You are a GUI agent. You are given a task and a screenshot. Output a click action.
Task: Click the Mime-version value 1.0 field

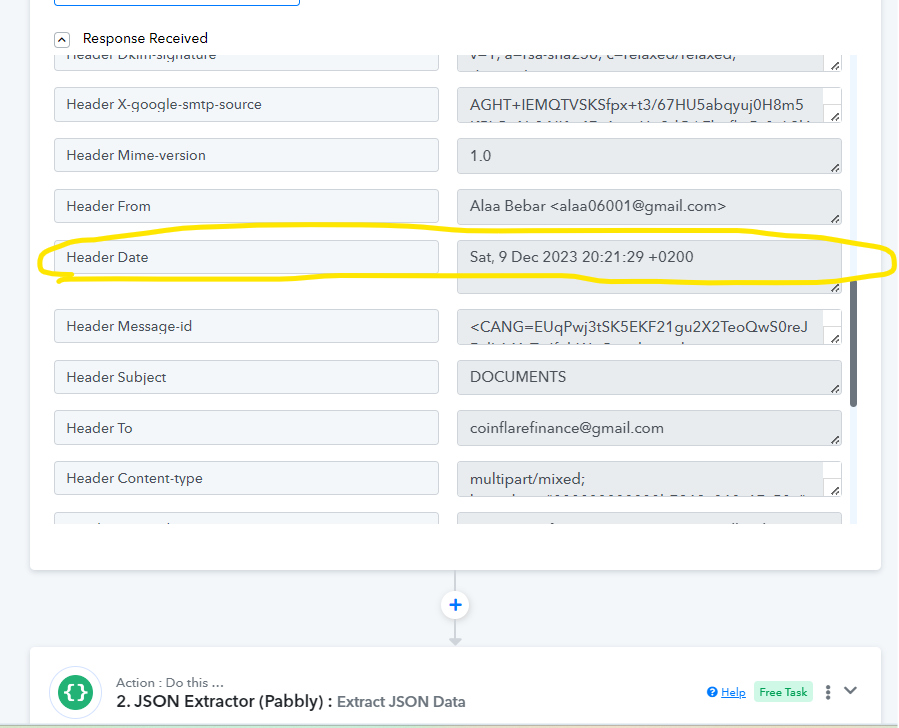(649, 156)
